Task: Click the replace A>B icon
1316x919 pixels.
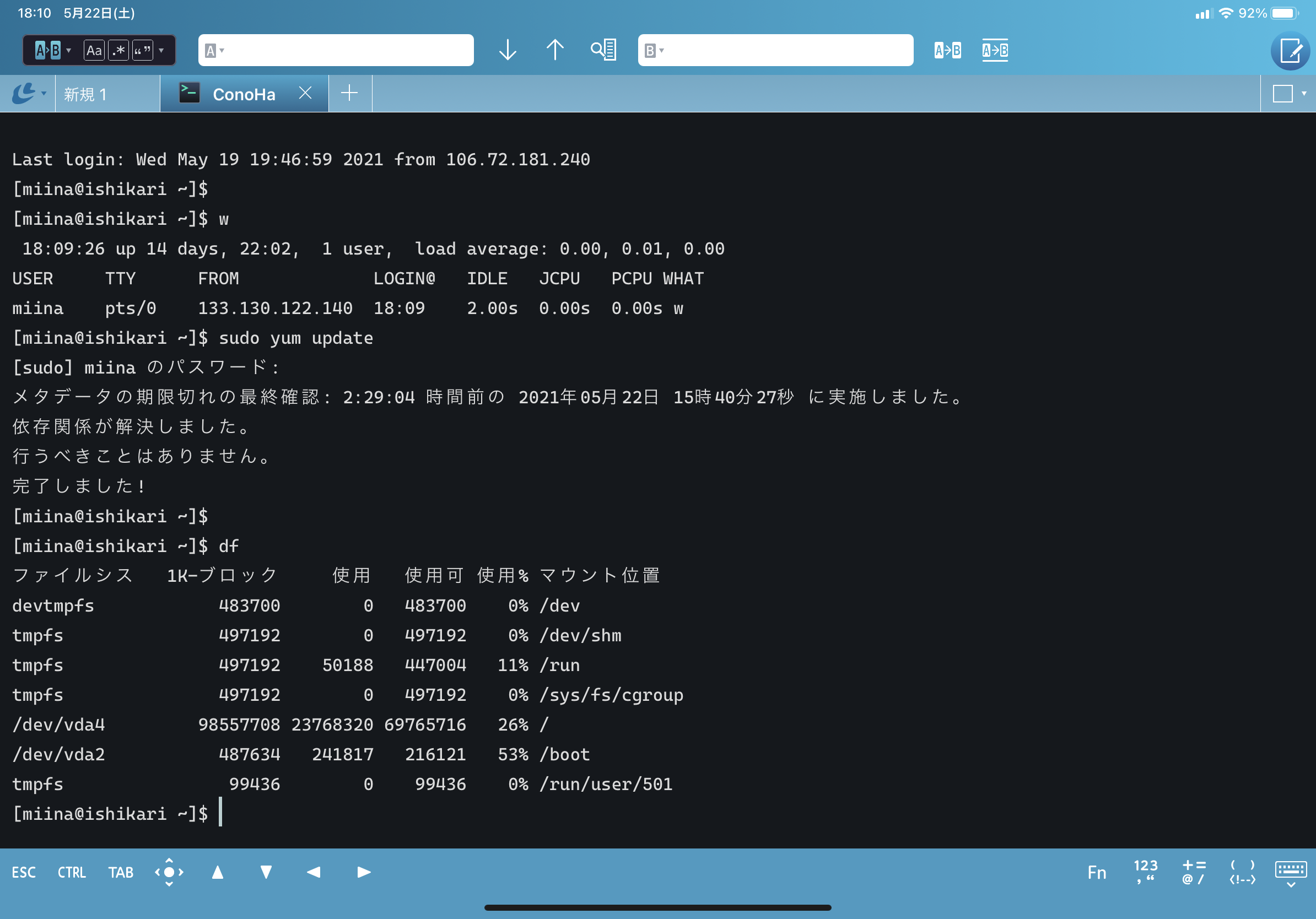Action: [x=947, y=51]
